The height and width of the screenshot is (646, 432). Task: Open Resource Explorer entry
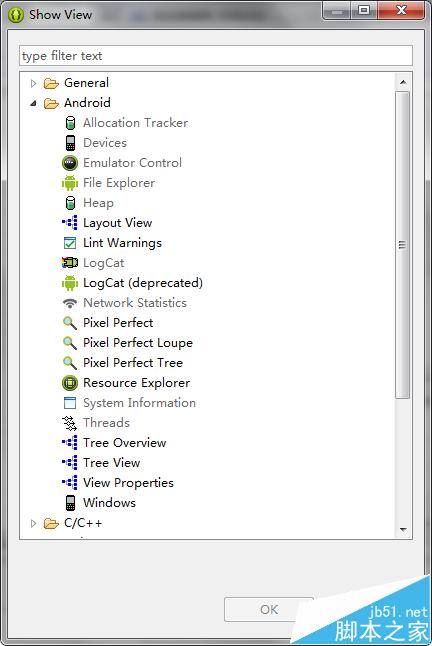pyautogui.click(x=136, y=383)
